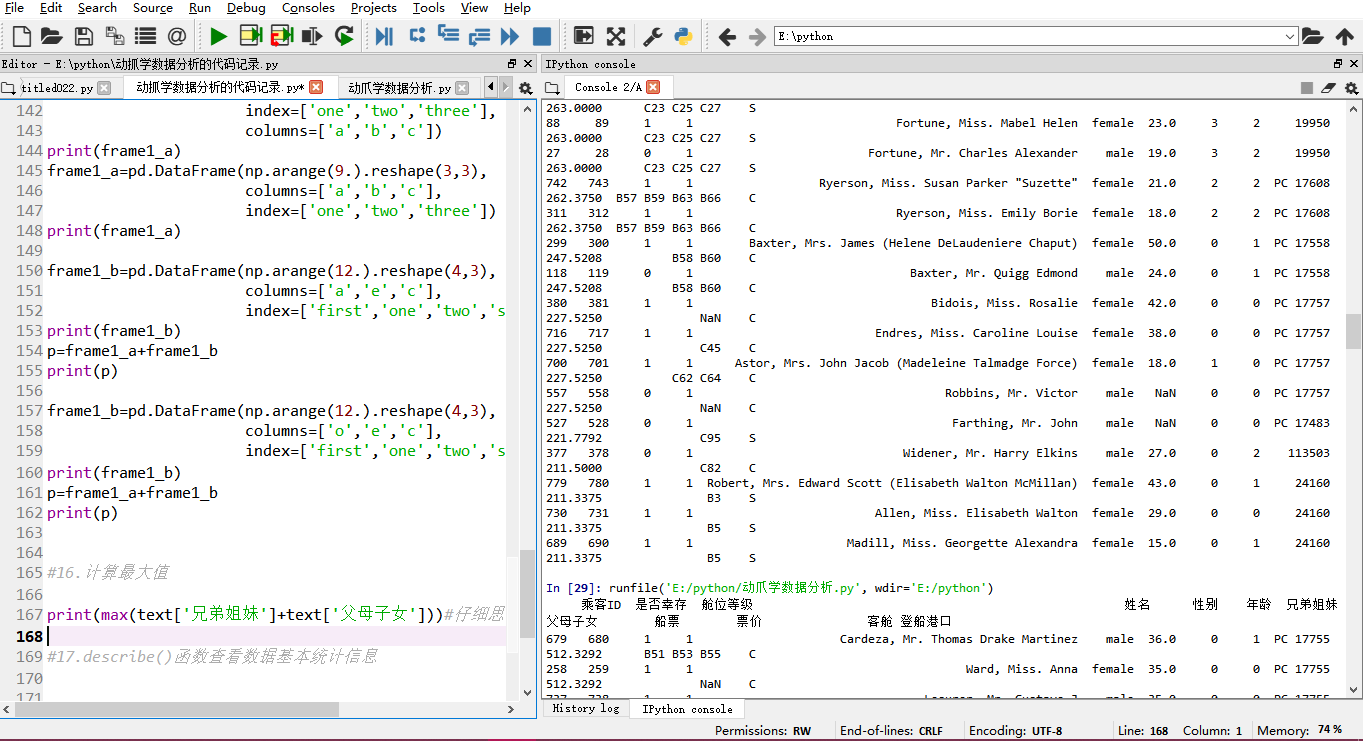Click the IPython console vertical scrollbar
The image size is (1363, 741).
point(1353,330)
